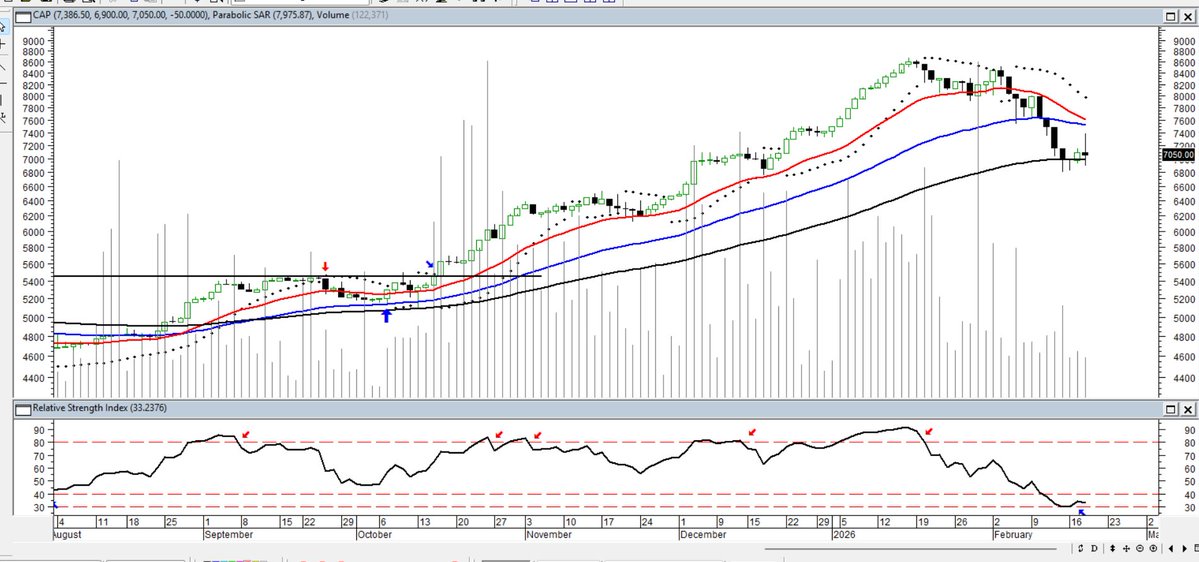Click the September label on date axis

point(229,534)
